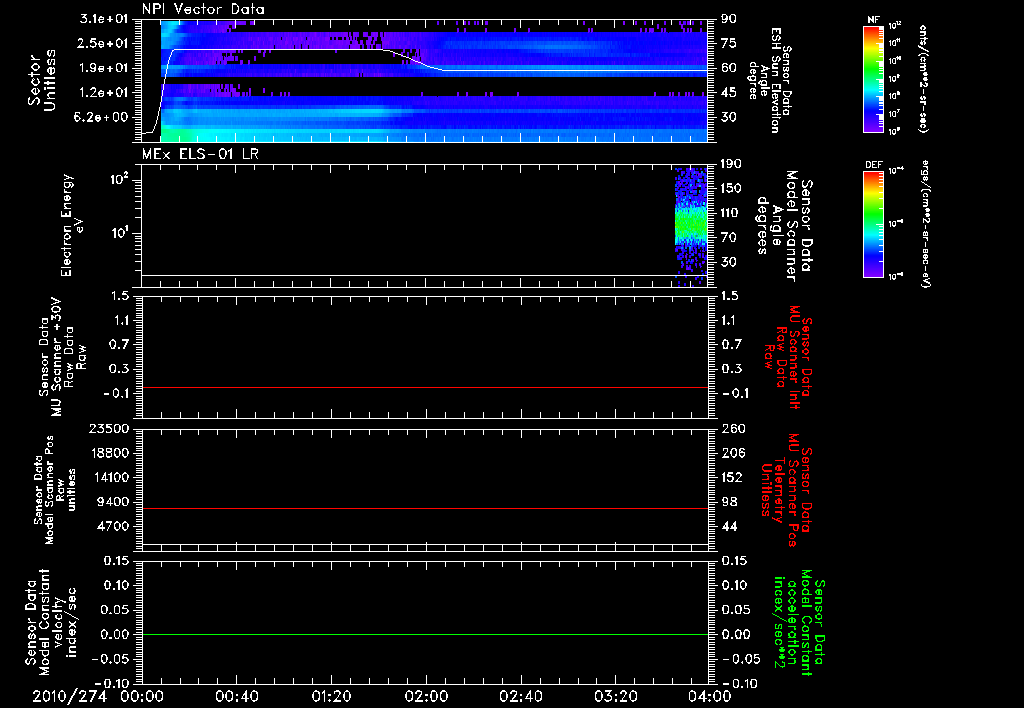The image size is (1024, 708).
Task: Click the 44 telemetry tick value
Action: click(729, 526)
